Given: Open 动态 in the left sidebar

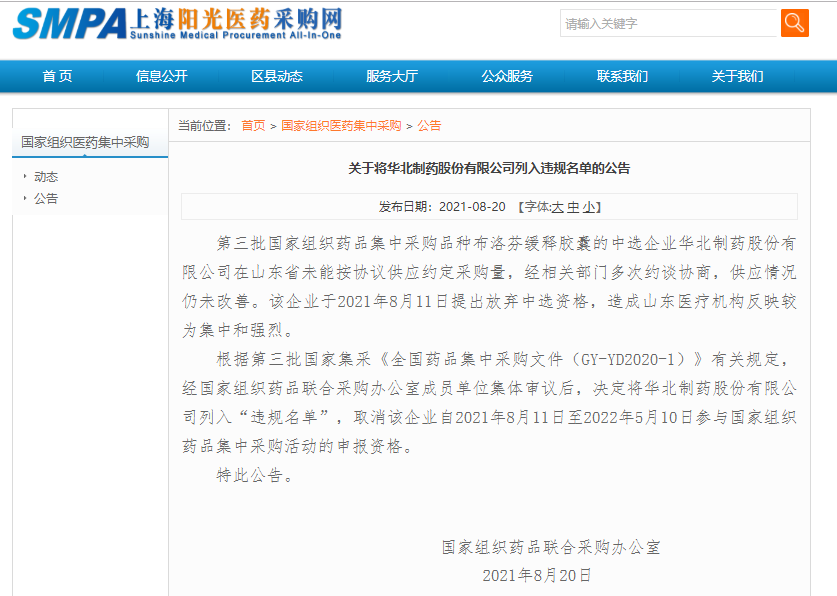Looking at the screenshot, I should (46, 177).
